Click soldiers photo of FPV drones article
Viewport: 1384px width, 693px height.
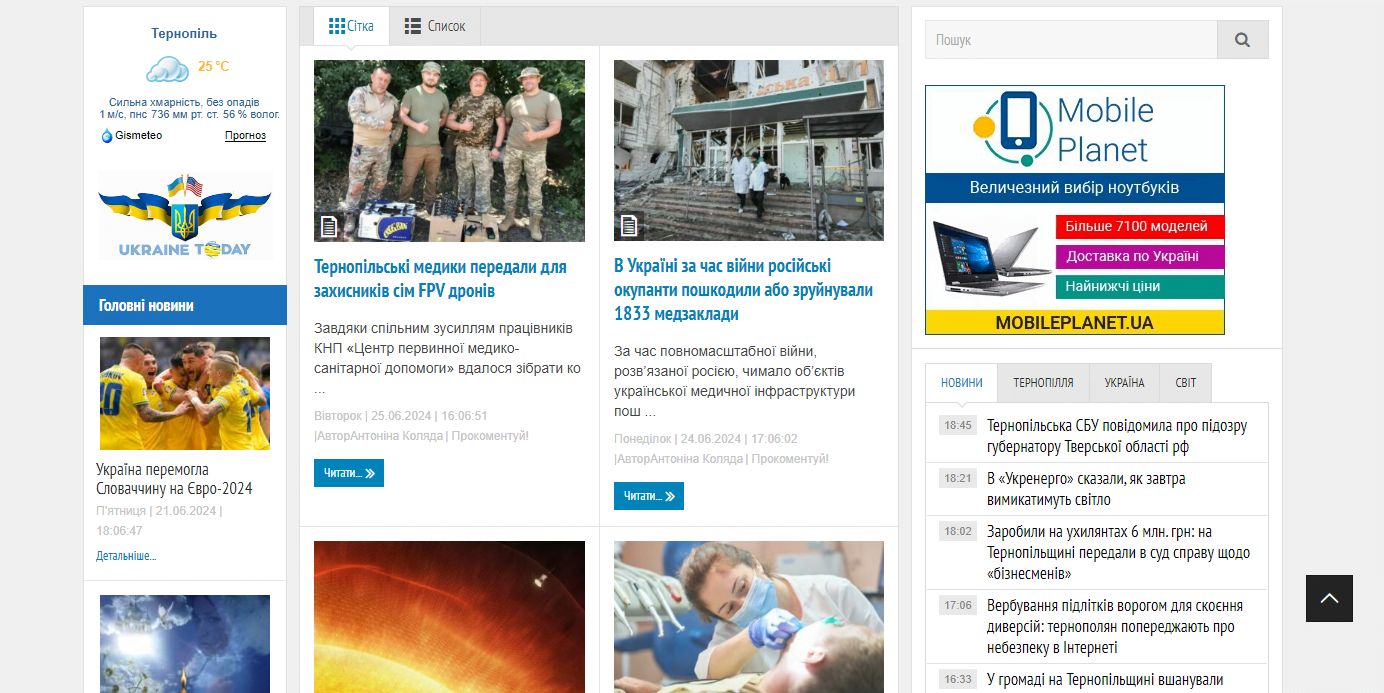coord(449,151)
